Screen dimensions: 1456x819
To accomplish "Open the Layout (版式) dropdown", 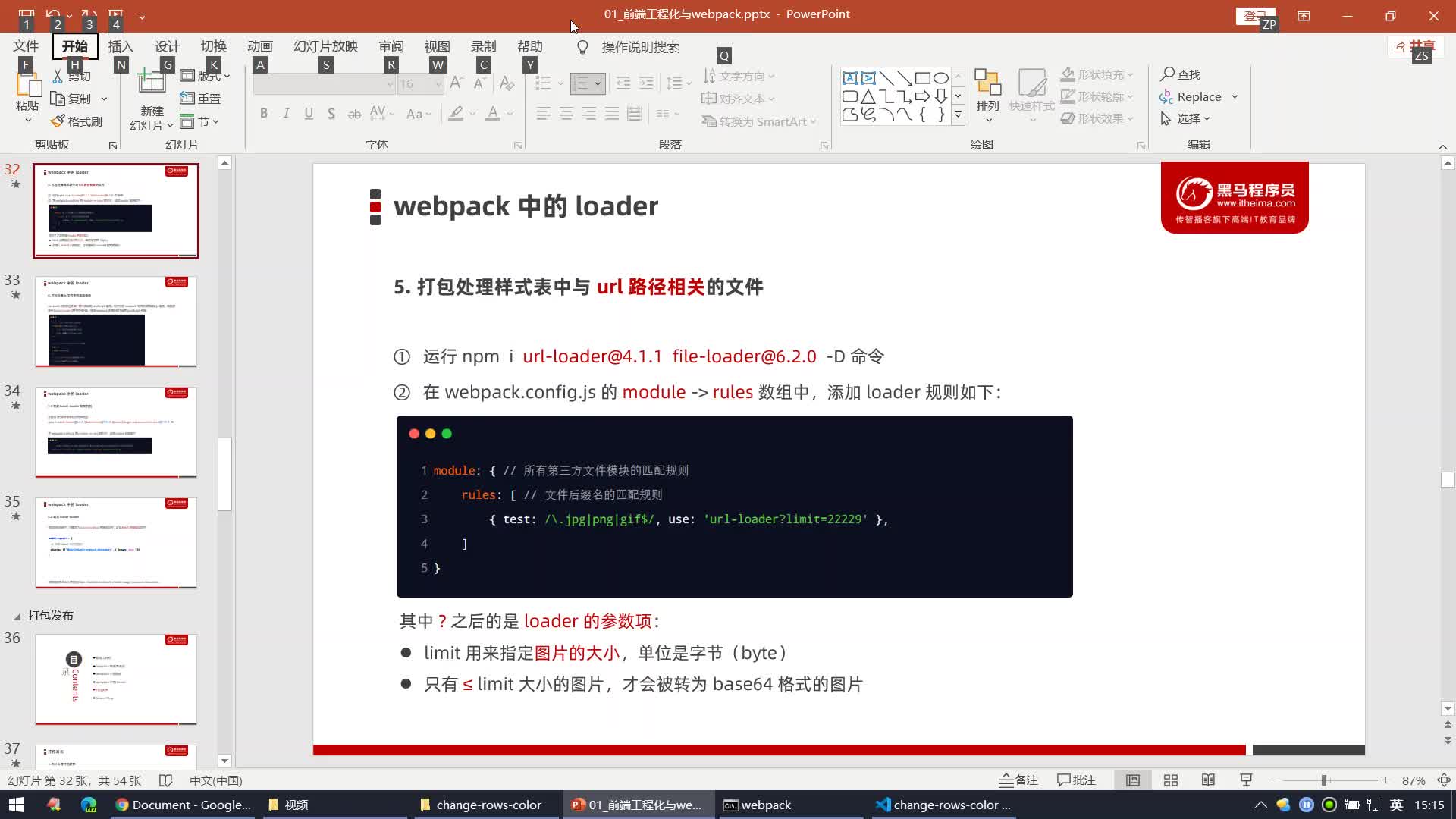I will click(x=205, y=76).
